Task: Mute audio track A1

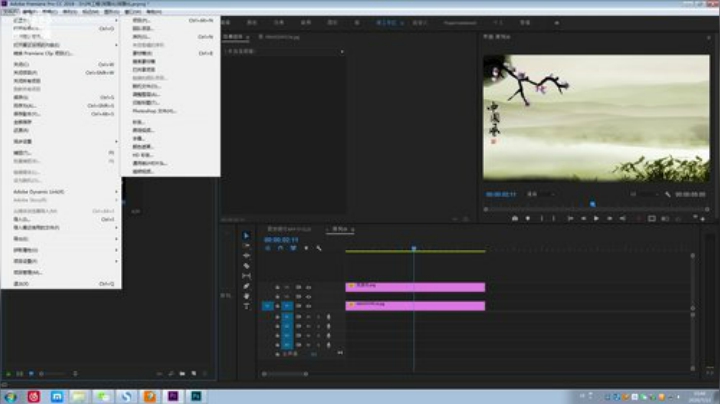Action: pyautogui.click(x=309, y=317)
